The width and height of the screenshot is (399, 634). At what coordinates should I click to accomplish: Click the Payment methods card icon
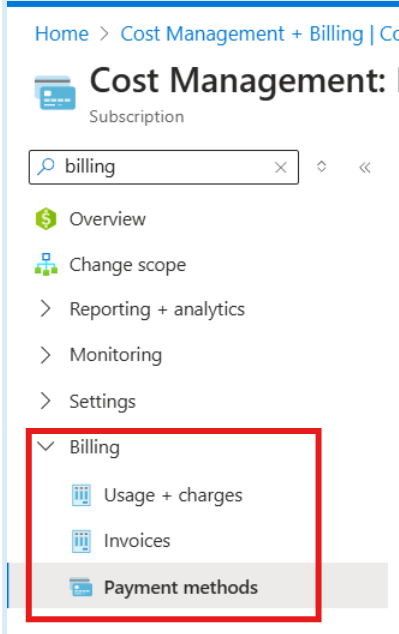click(x=81, y=587)
